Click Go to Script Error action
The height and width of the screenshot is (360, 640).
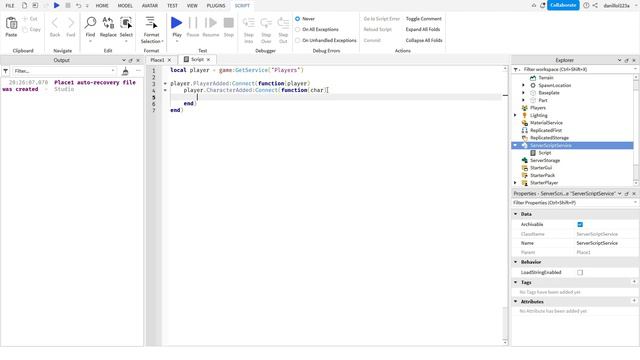(x=382, y=19)
